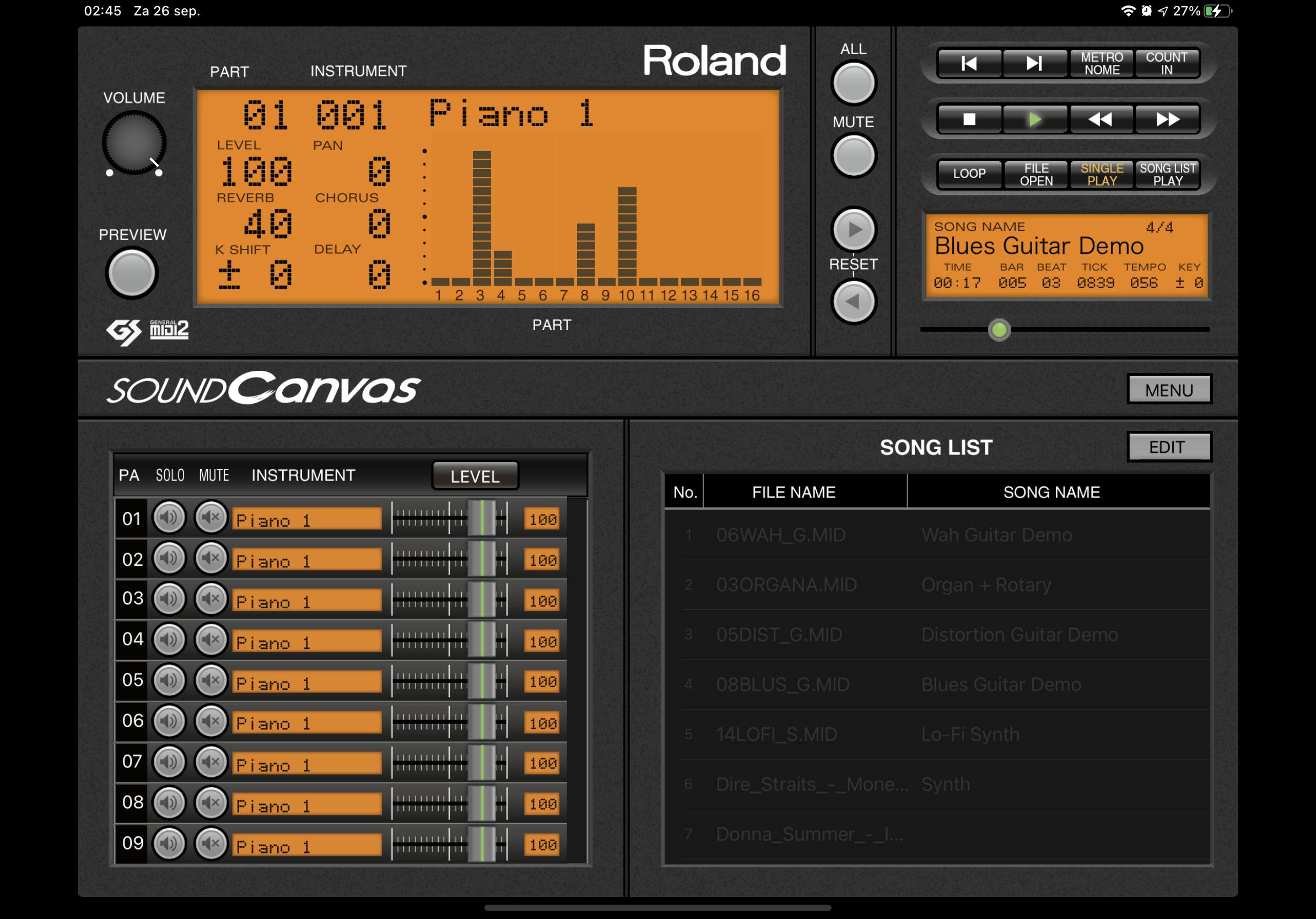Jump to song start with skip-back icon
Viewport: 1316px width, 919px height.
(969, 64)
